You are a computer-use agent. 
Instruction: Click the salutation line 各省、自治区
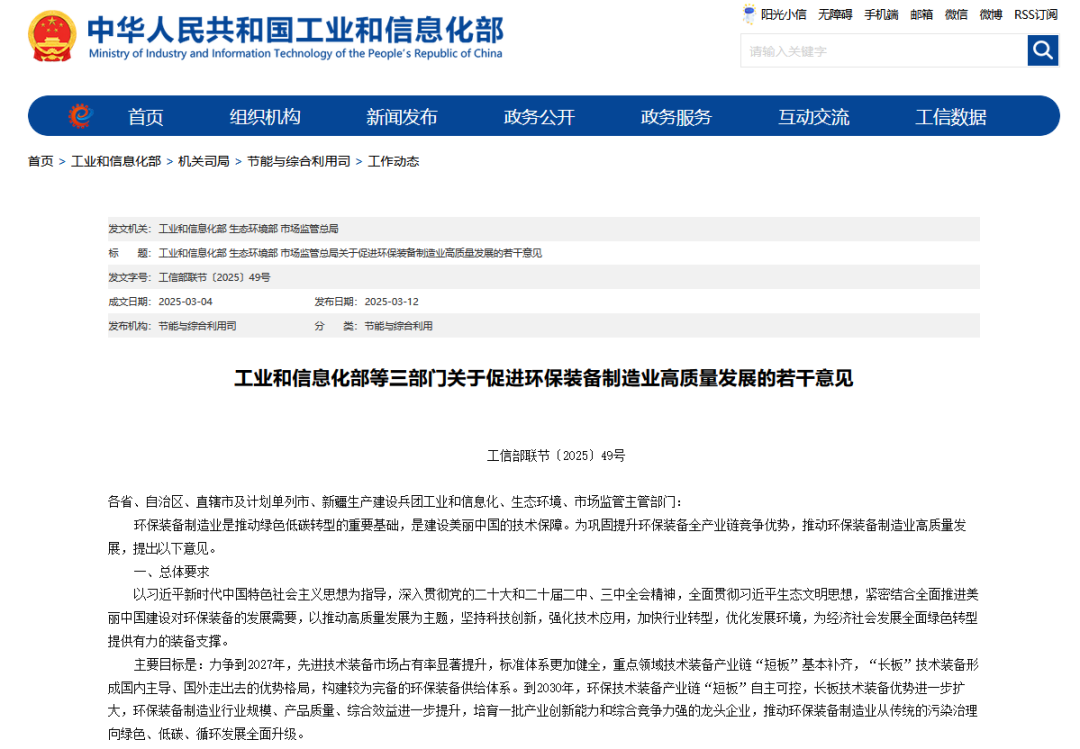click(395, 502)
